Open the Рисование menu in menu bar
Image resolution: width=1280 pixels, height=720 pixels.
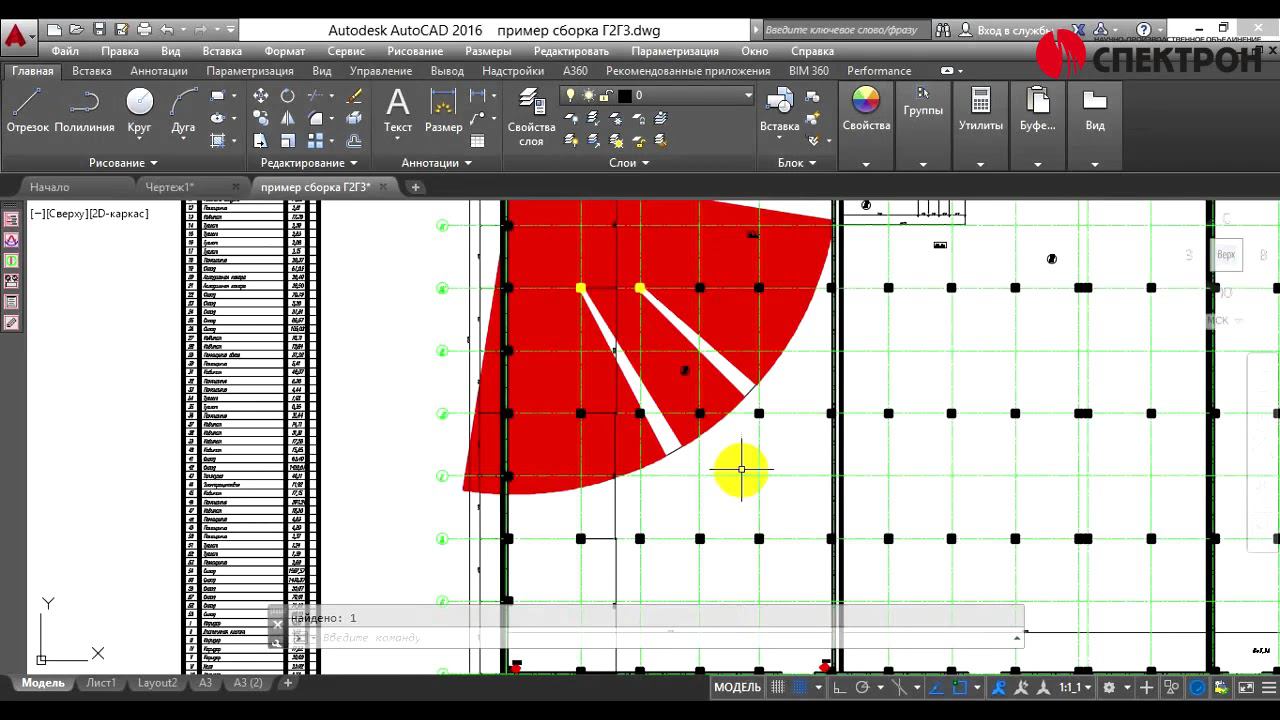pyautogui.click(x=415, y=51)
